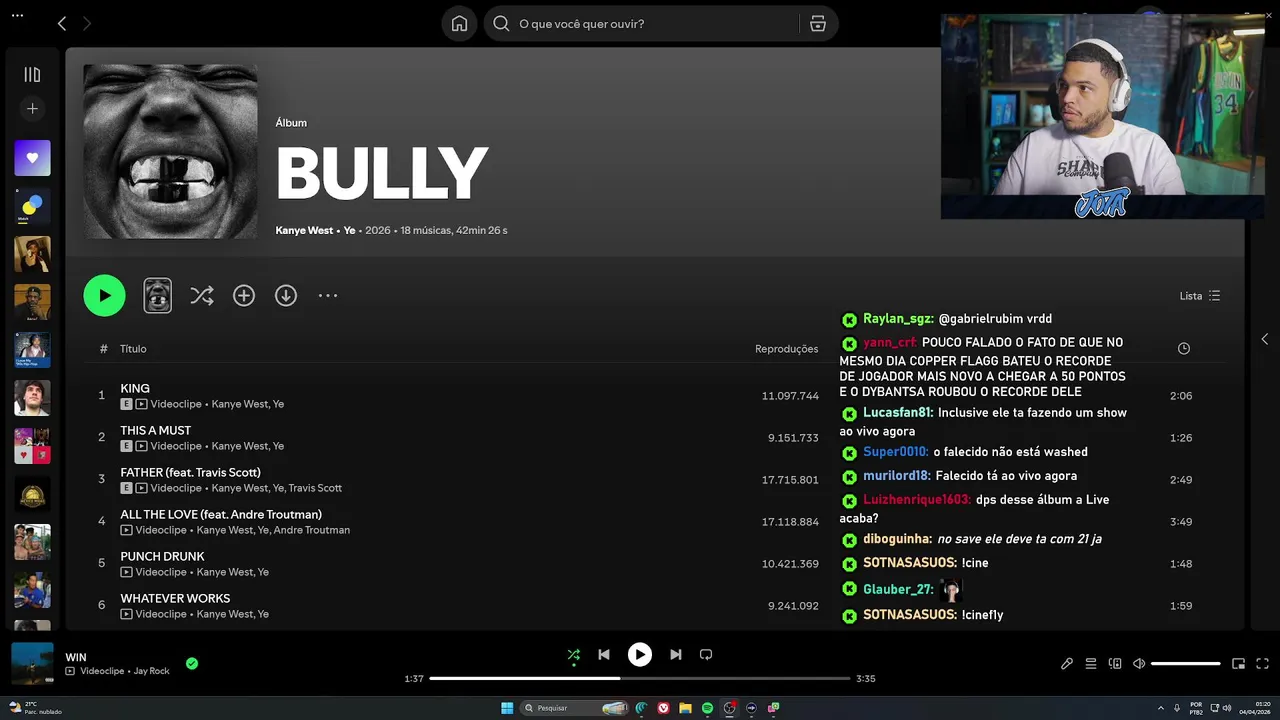Toggle shuffle in the player bar
This screenshot has width=1280, height=720.
(x=574, y=655)
